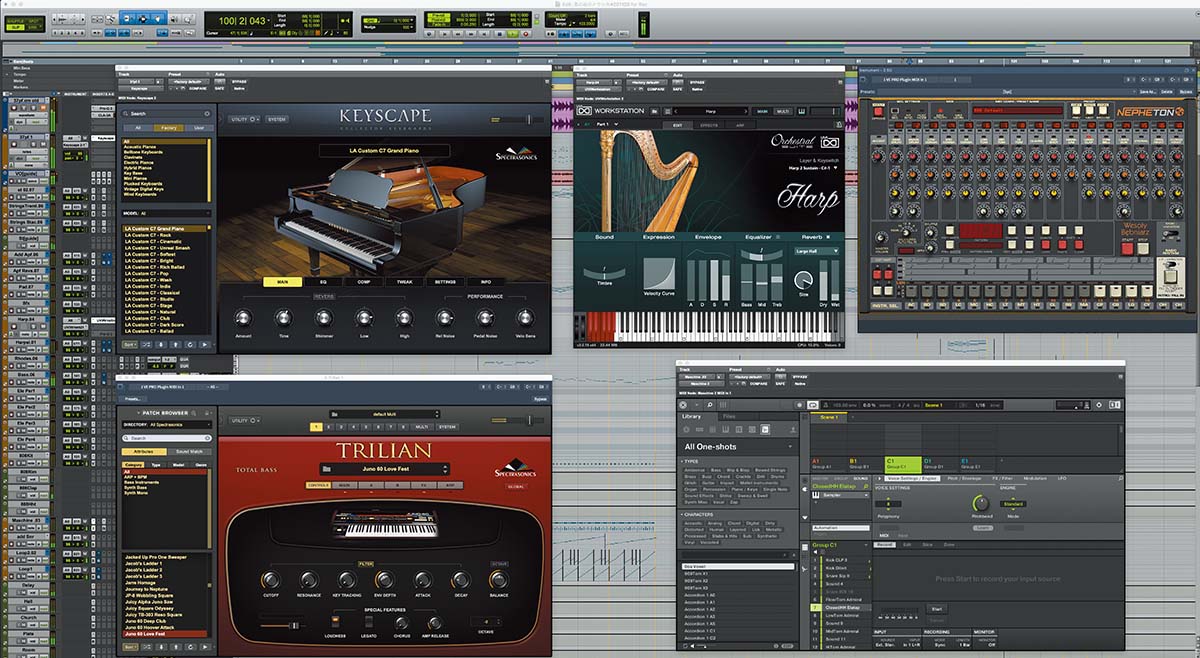
Task: Expand the All One-shots dropdown in Maschine
Action: tap(738, 447)
